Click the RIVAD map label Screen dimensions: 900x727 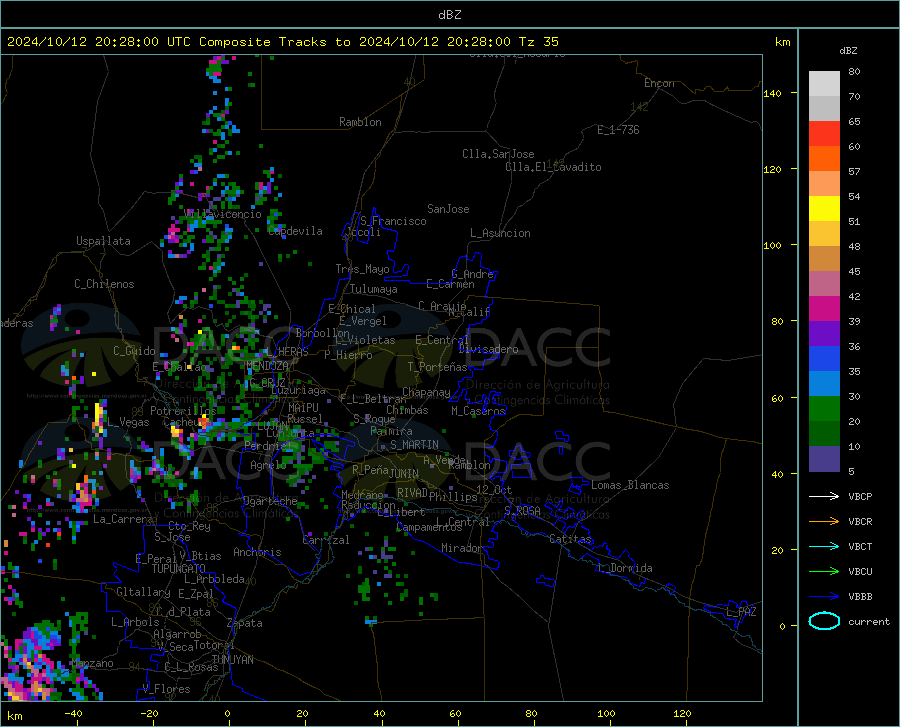point(412,493)
